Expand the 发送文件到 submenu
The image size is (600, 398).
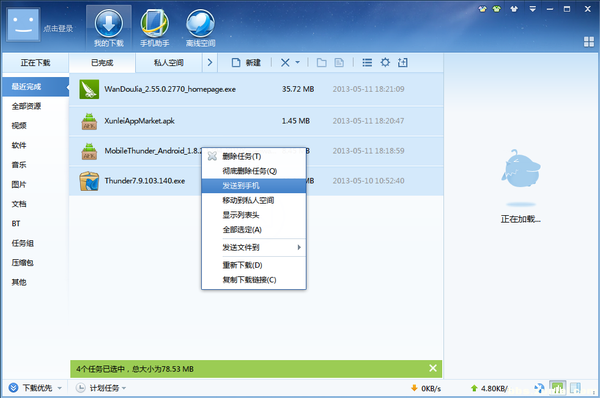[254, 248]
